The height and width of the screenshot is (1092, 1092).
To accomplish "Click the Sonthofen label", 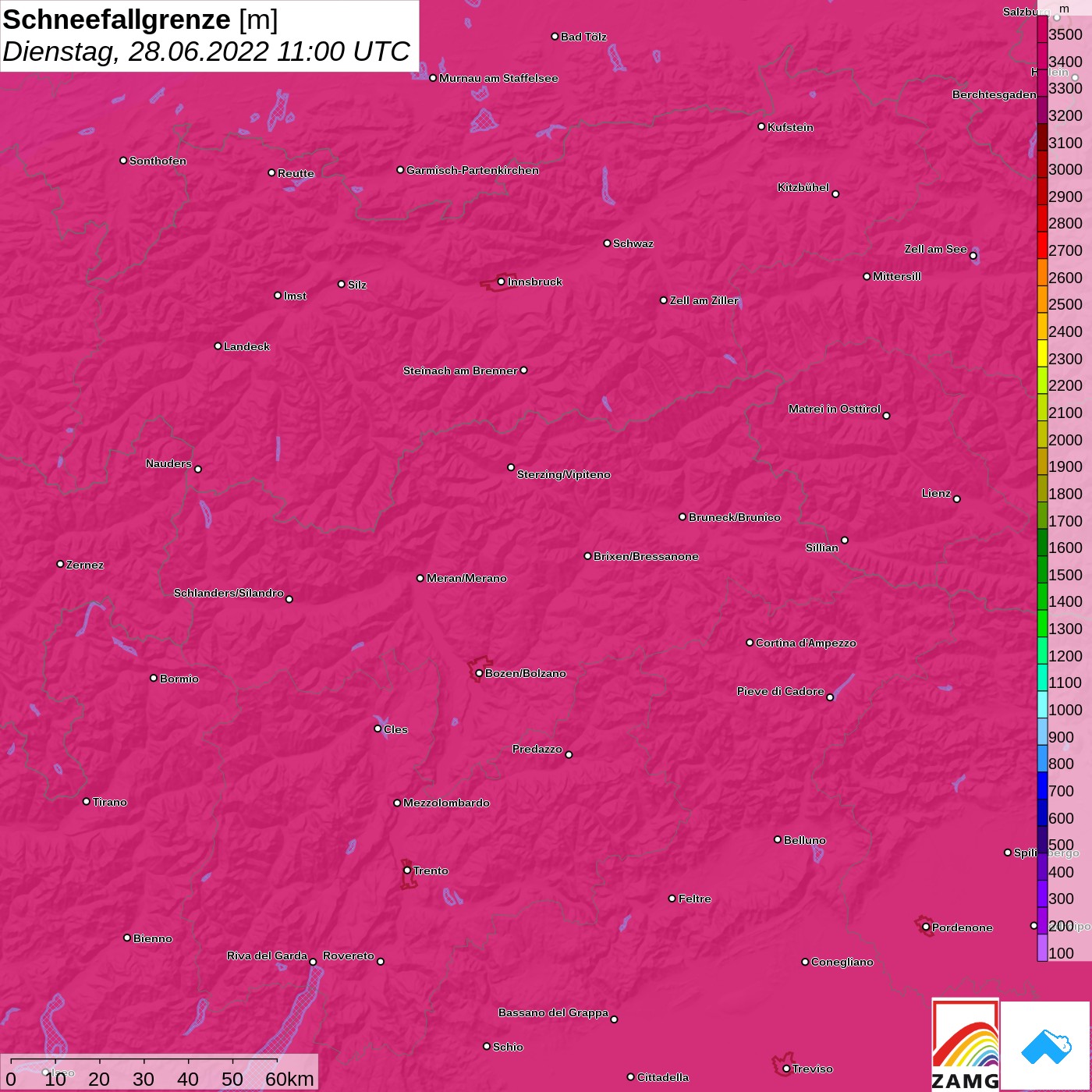I will [158, 161].
